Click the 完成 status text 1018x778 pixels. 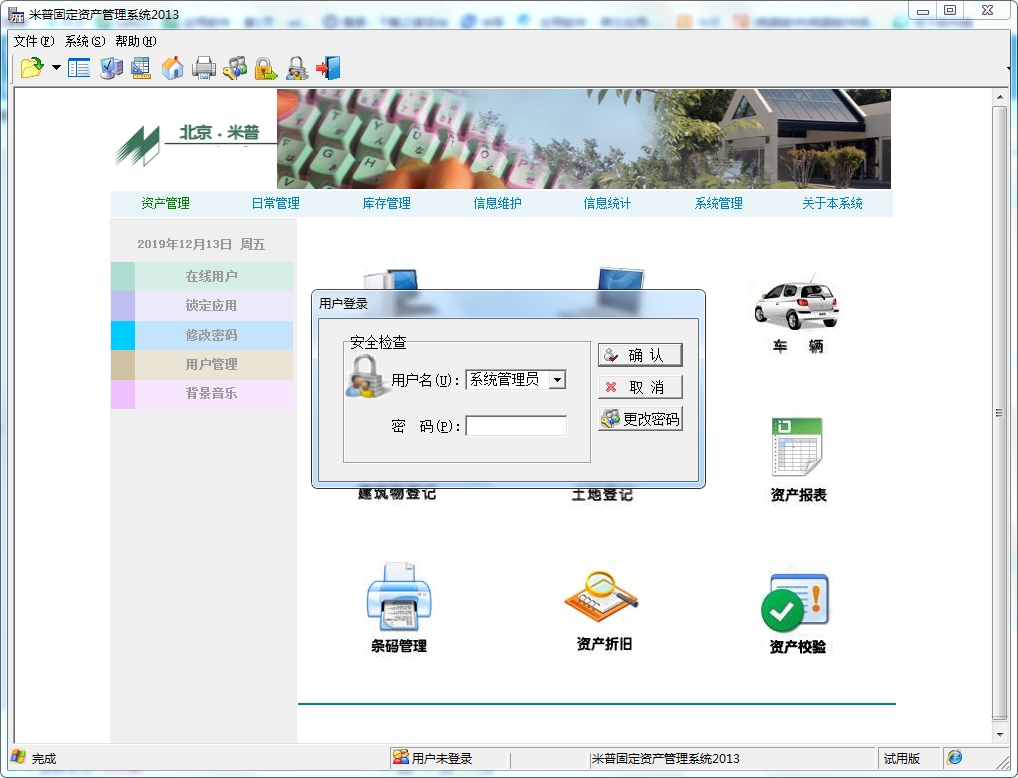[43, 759]
